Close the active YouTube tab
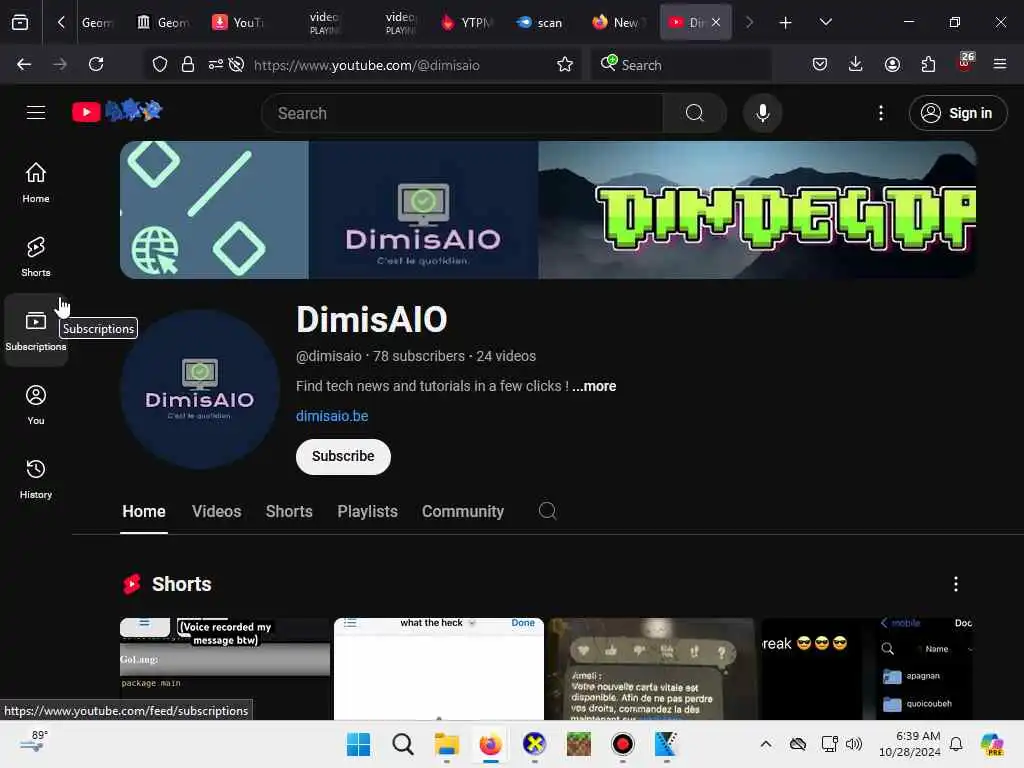This screenshot has width=1024, height=768. 716,22
